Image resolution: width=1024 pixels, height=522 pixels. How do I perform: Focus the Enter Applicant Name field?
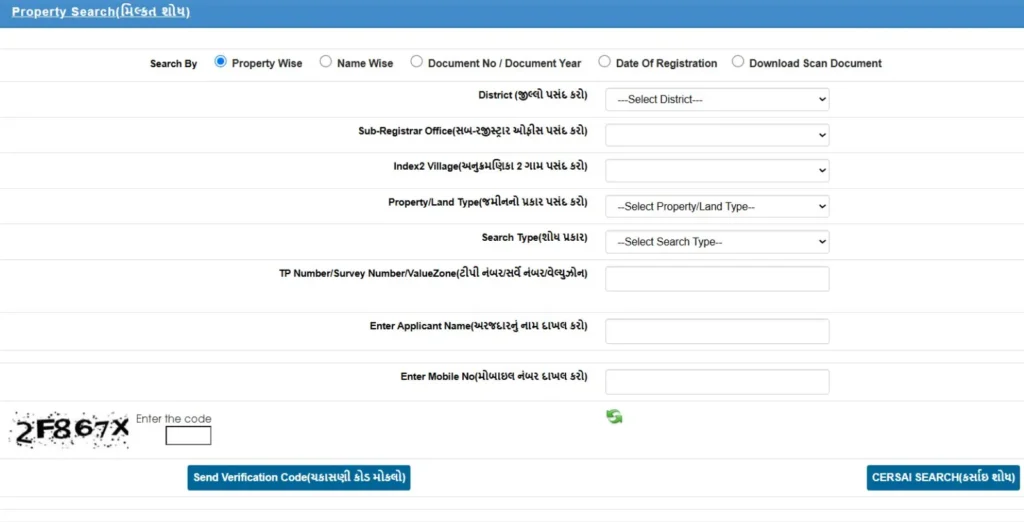(x=717, y=331)
